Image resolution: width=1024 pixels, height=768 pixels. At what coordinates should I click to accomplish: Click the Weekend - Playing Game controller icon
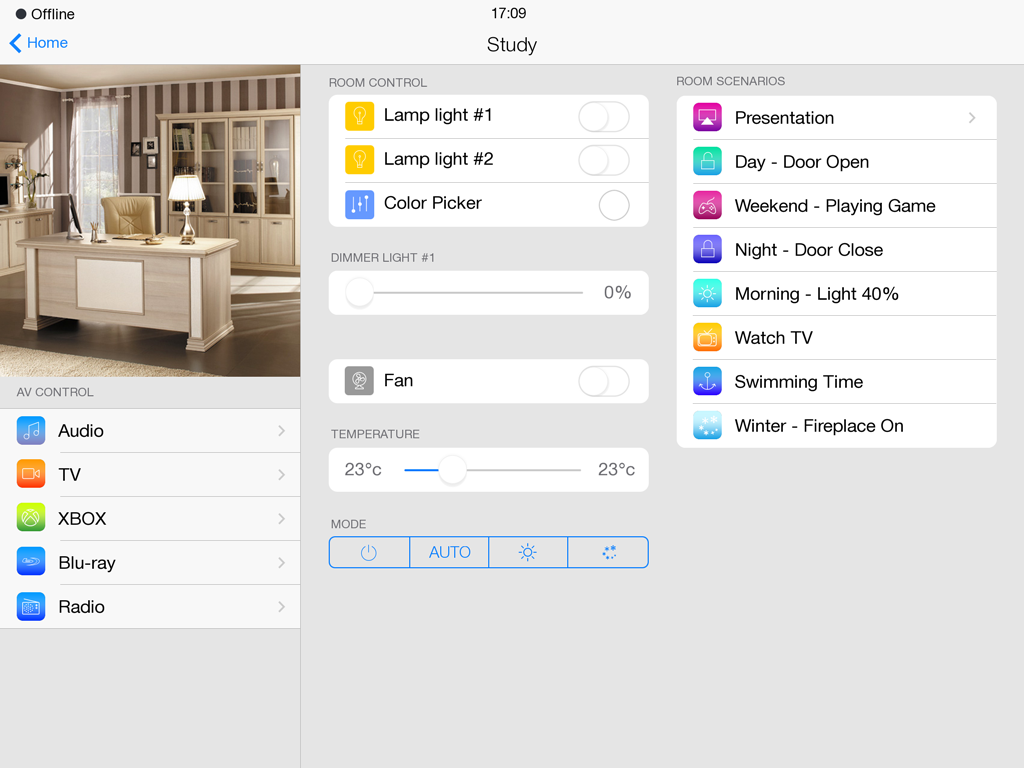point(707,206)
